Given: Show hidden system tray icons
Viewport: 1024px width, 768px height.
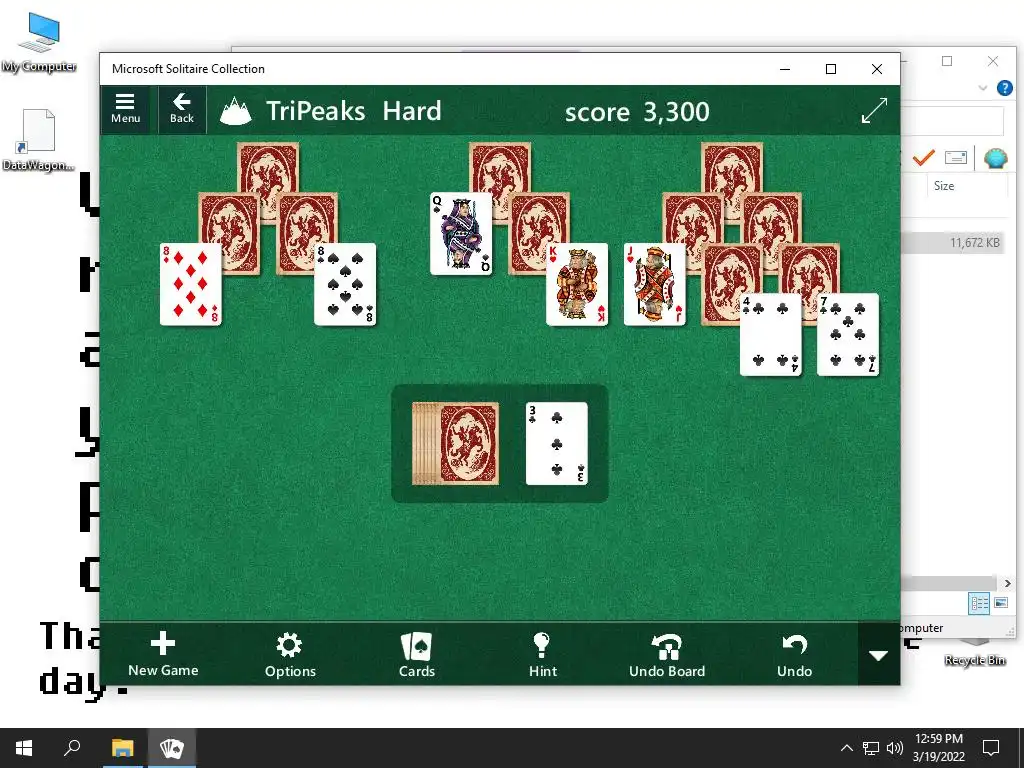Looking at the screenshot, I should 846,748.
